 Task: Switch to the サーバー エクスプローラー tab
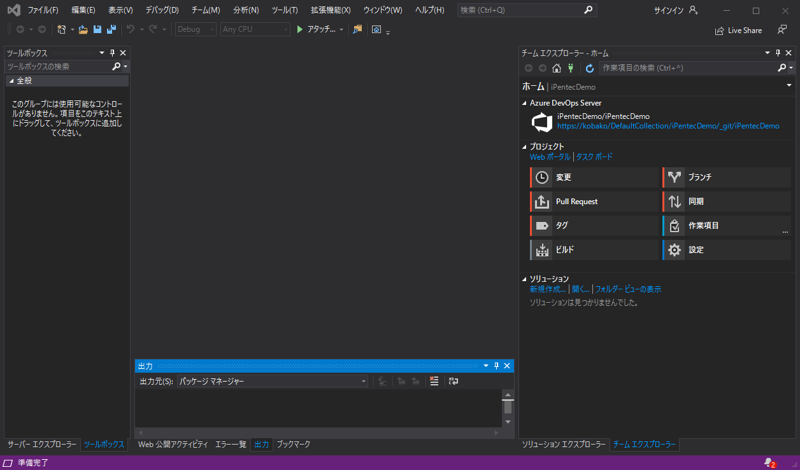pos(42,444)
